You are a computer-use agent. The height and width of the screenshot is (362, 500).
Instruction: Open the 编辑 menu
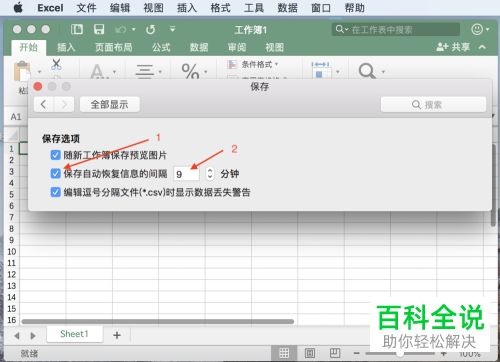pos(120,8)
